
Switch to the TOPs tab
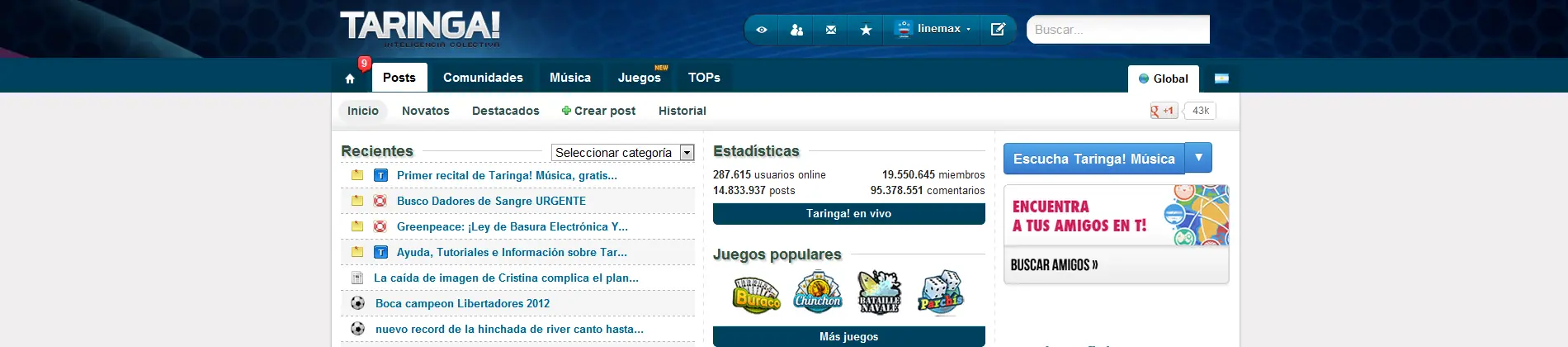coord(704,78)
